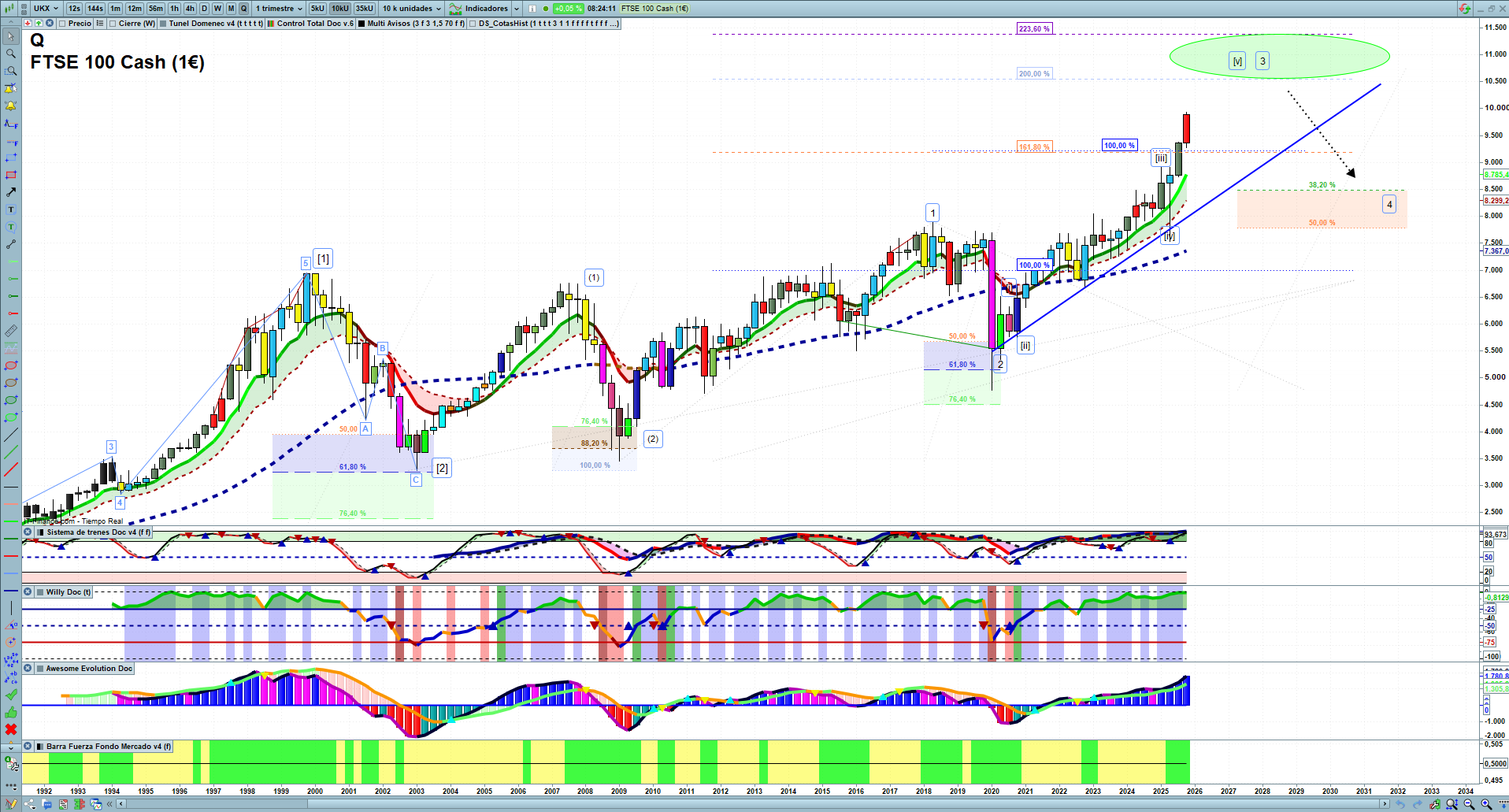
Task: Click the scrollbar right arrow at bottom
Action: 1385,804
